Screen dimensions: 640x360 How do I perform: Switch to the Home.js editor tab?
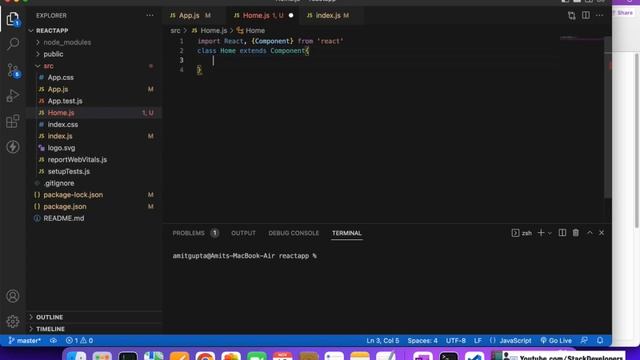(262, 16)
